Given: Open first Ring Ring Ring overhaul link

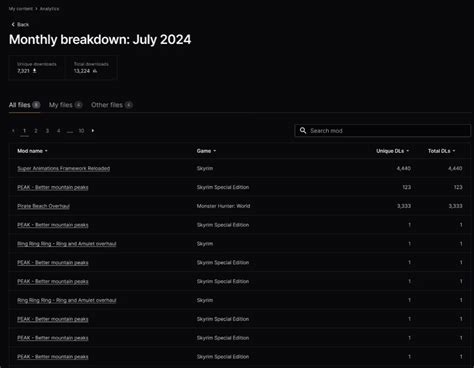Looking at the screenshot, I should (67, 244).
